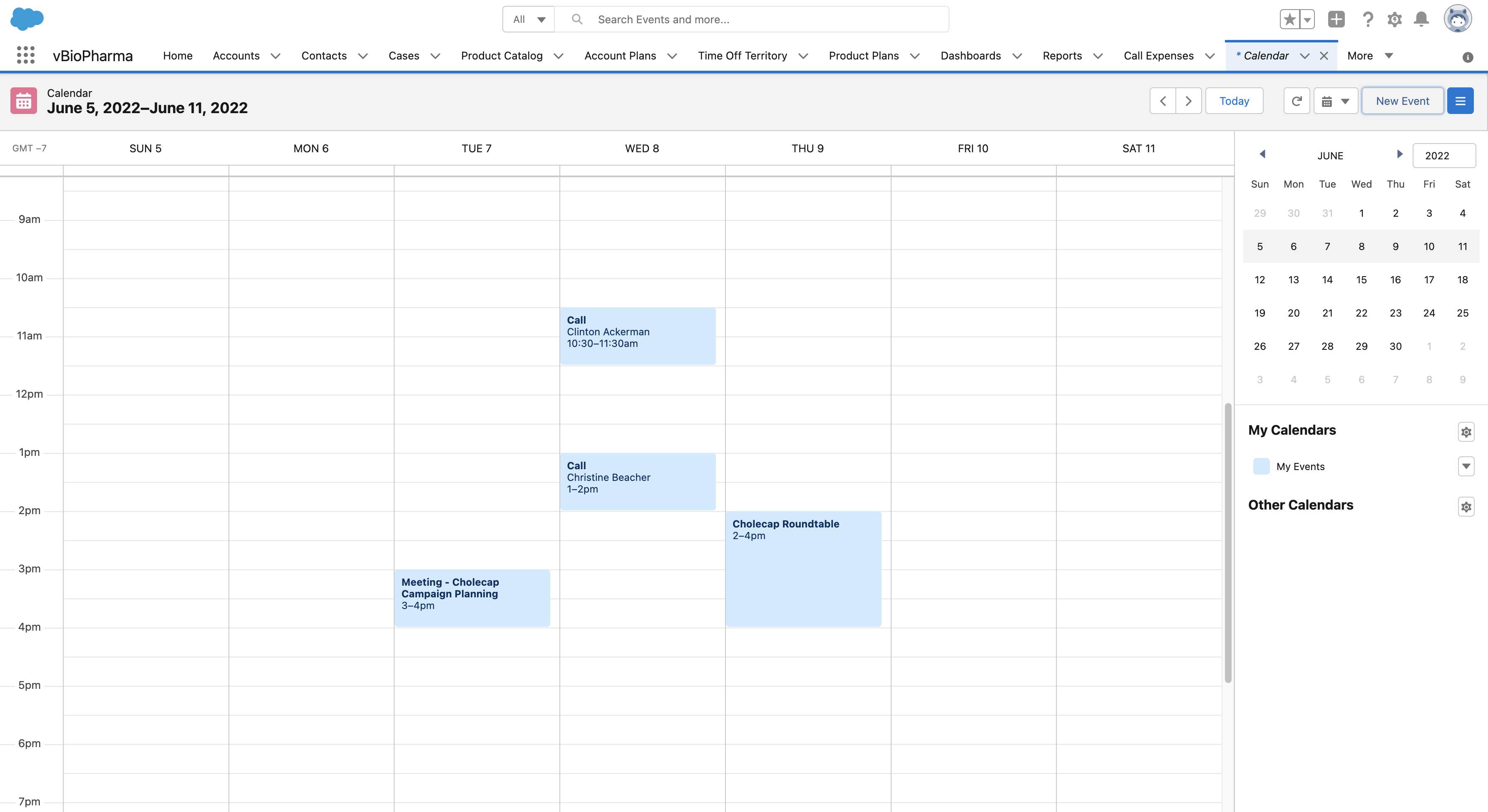Open the Salesforce App Launcher grid icon
Screen dimensions: 1488x812
point(25,55)
